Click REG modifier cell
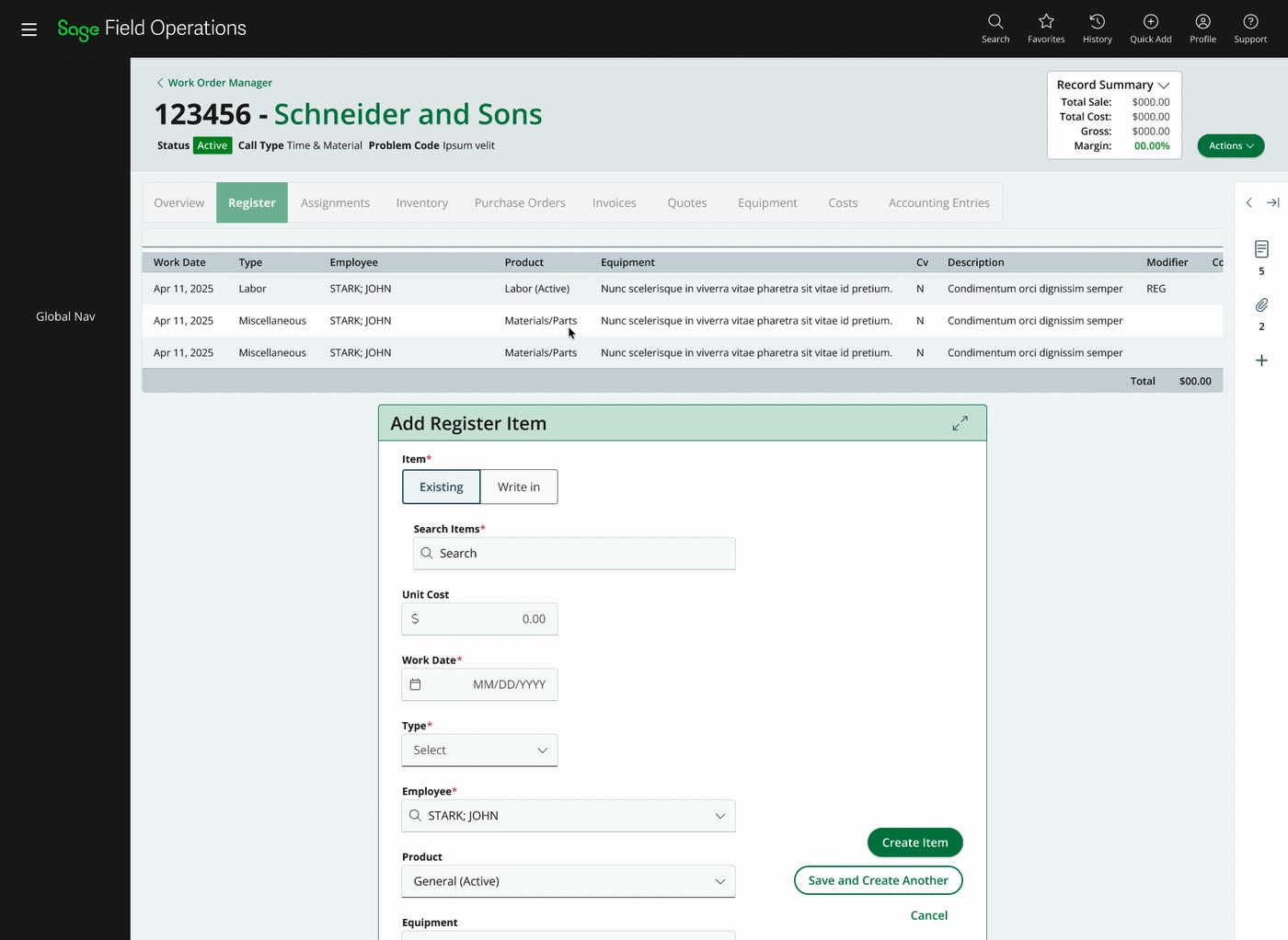The image size is (1288, 940). (1156, 289)
